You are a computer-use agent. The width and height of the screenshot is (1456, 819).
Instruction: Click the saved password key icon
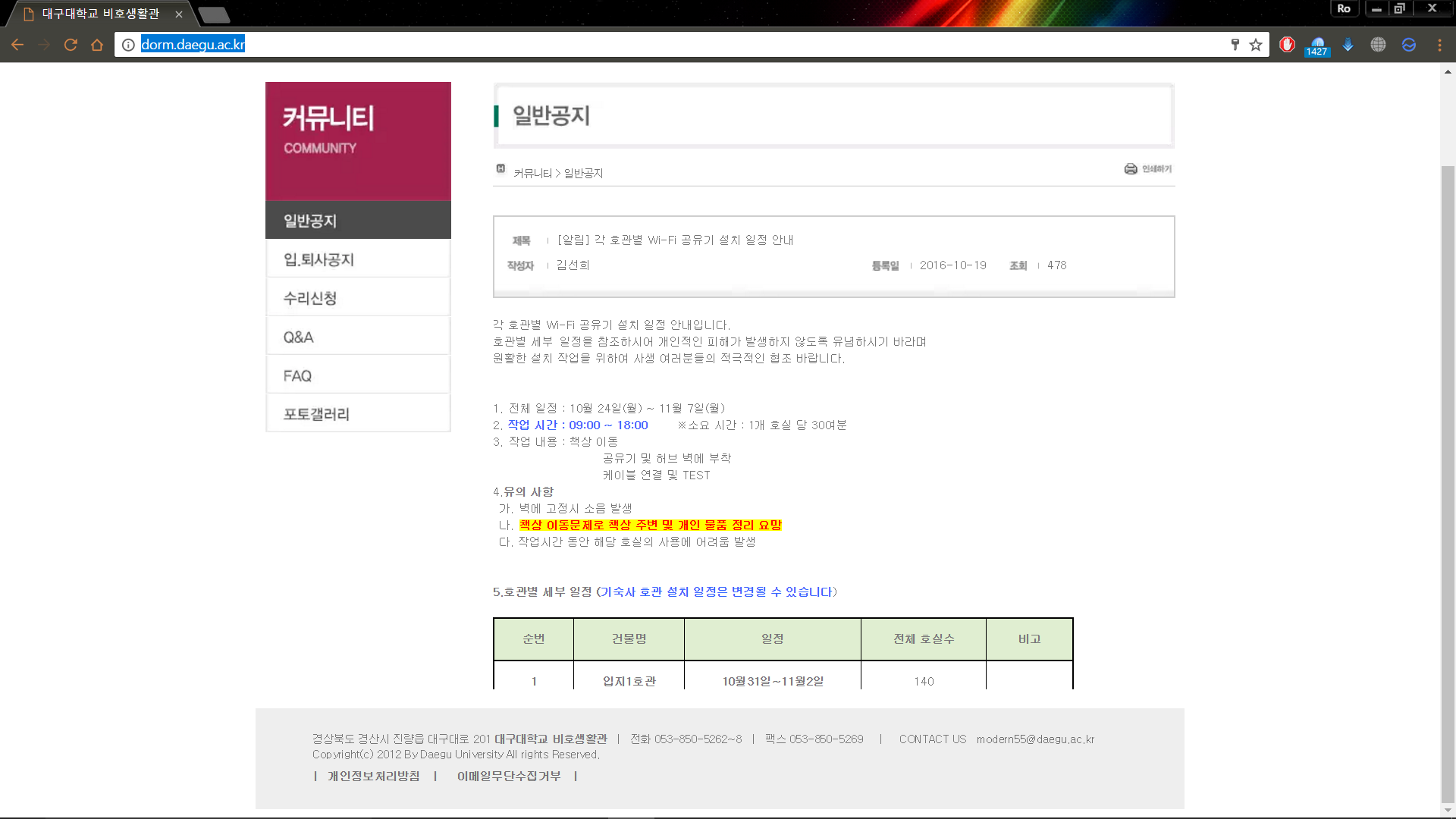(x=1235, y=45)
